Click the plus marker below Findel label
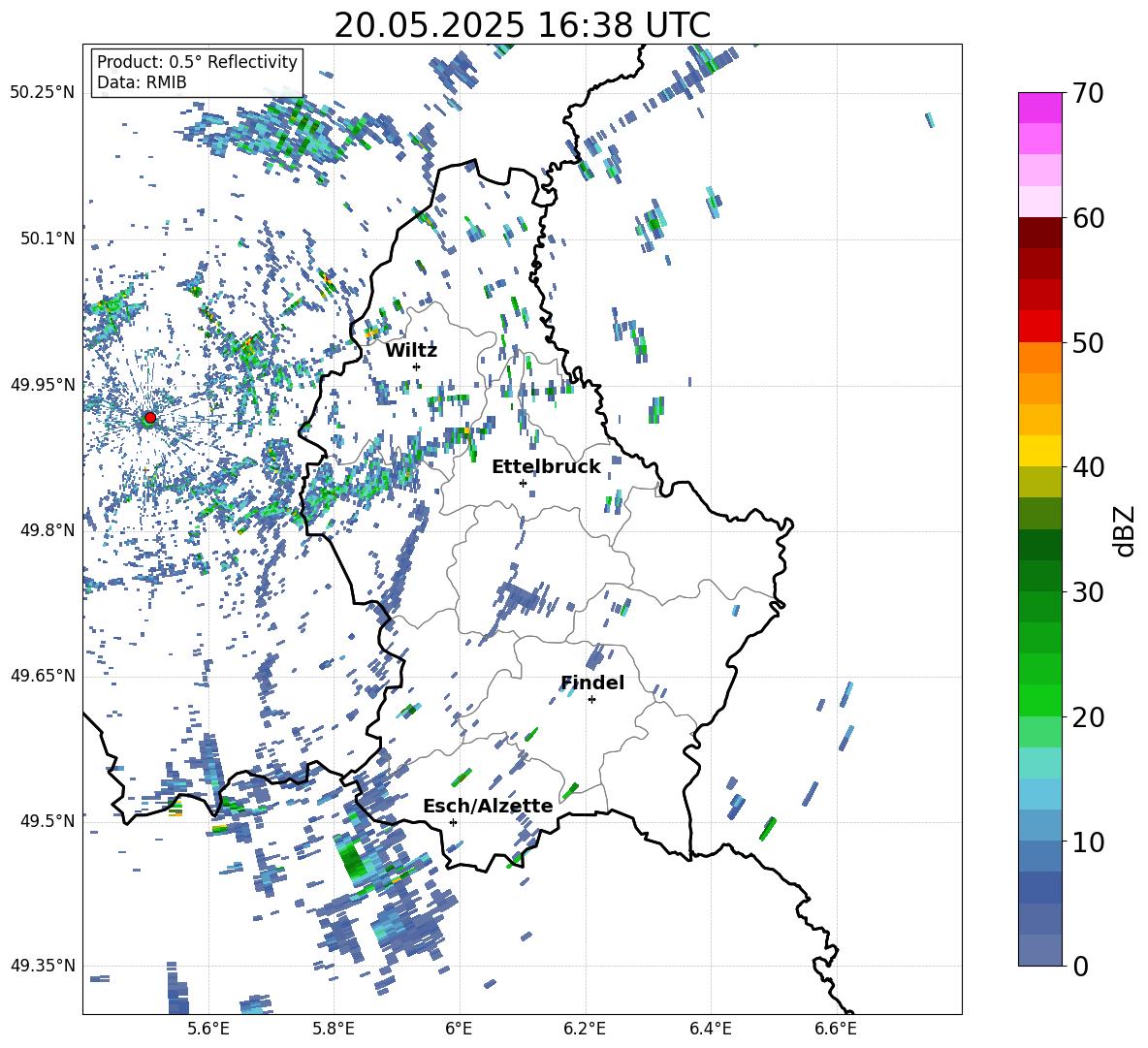The height and width of the screenshot is (1048, 1148). 591,700
